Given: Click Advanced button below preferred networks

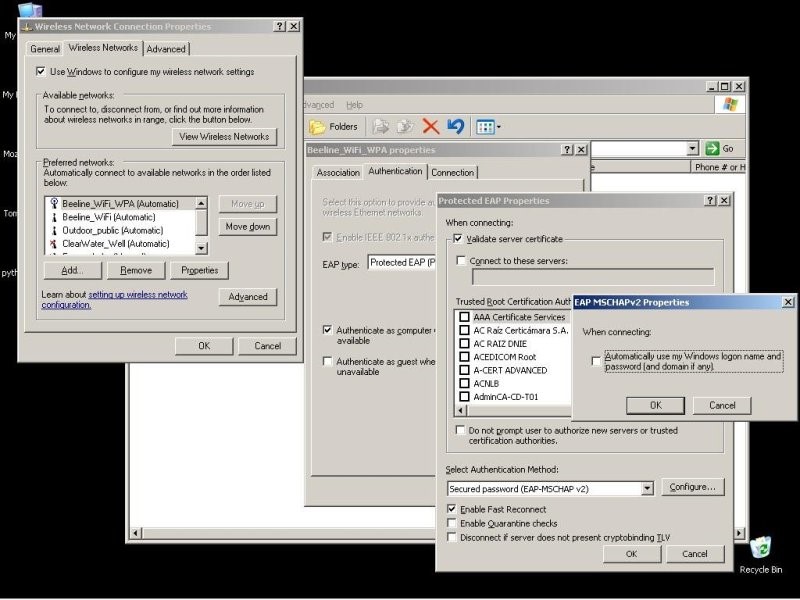Looking at the screenshot, I should pyautogui.click(x=248, y=297).
